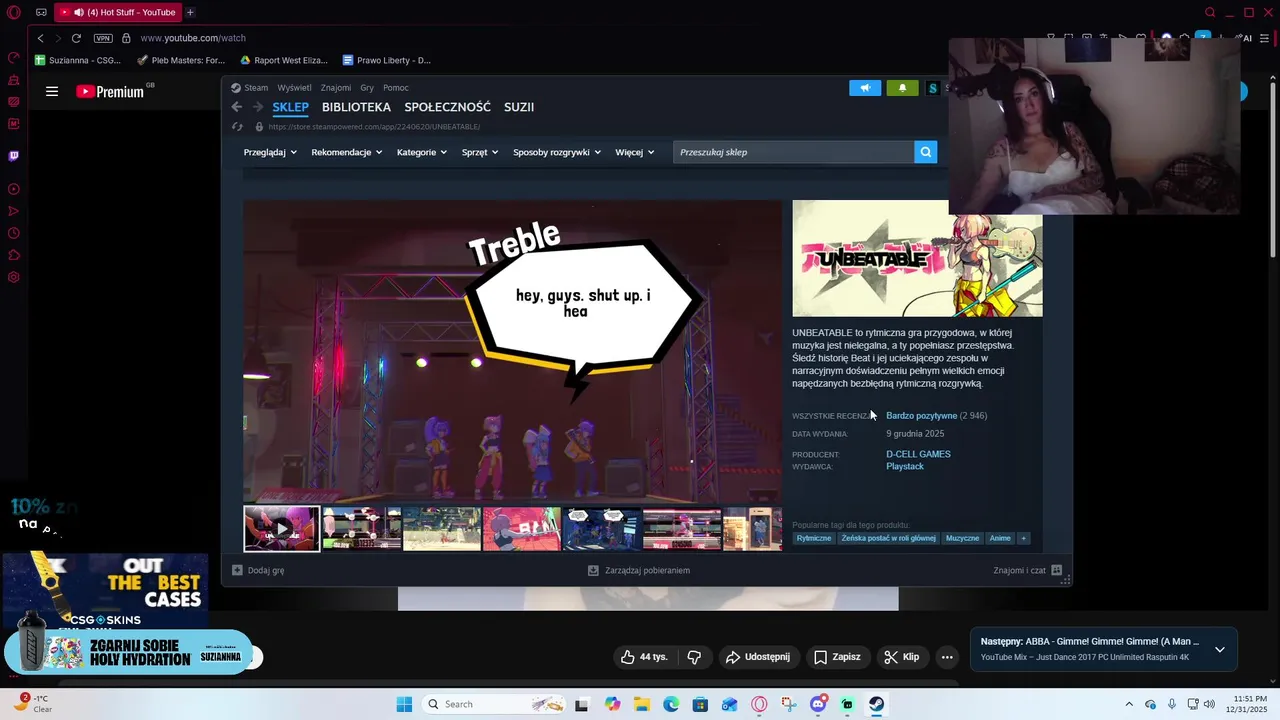The width and height of the screenshot is (1280, 720).
Task: Click the Rytmiczne tag
Action: [814, 538]
